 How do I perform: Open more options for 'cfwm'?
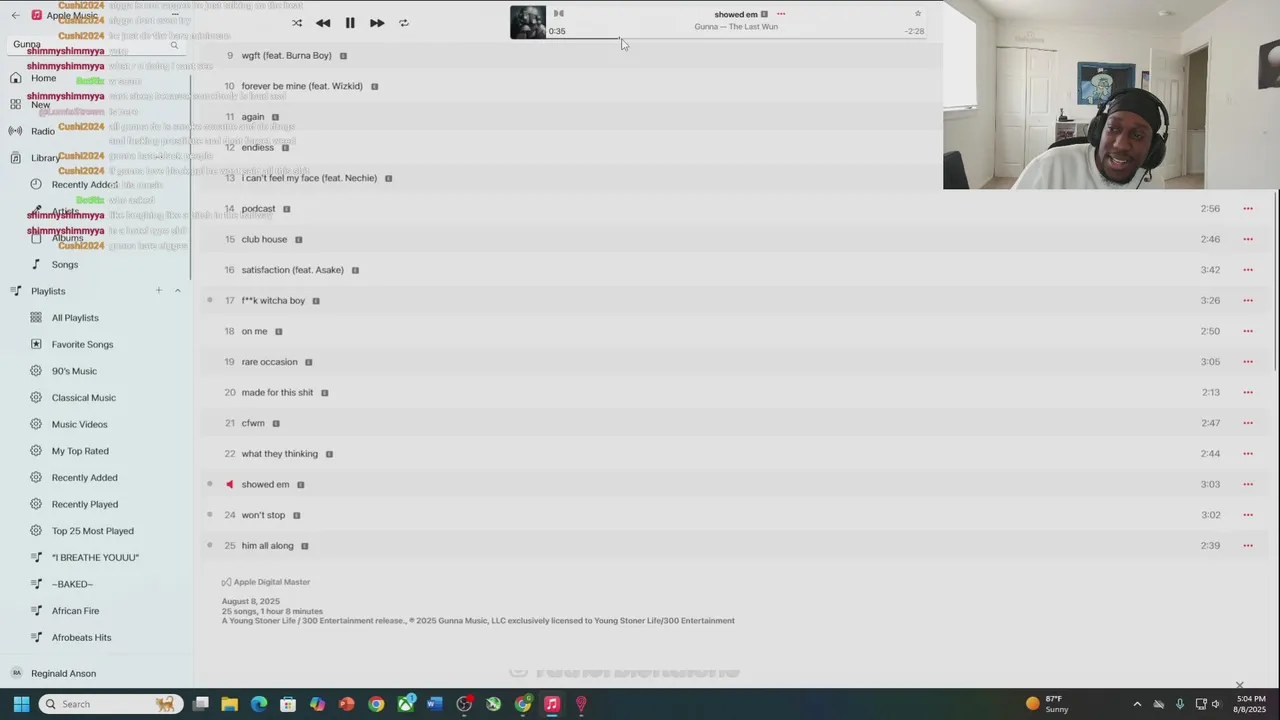pyautogui.click(x=1248, y=423)
